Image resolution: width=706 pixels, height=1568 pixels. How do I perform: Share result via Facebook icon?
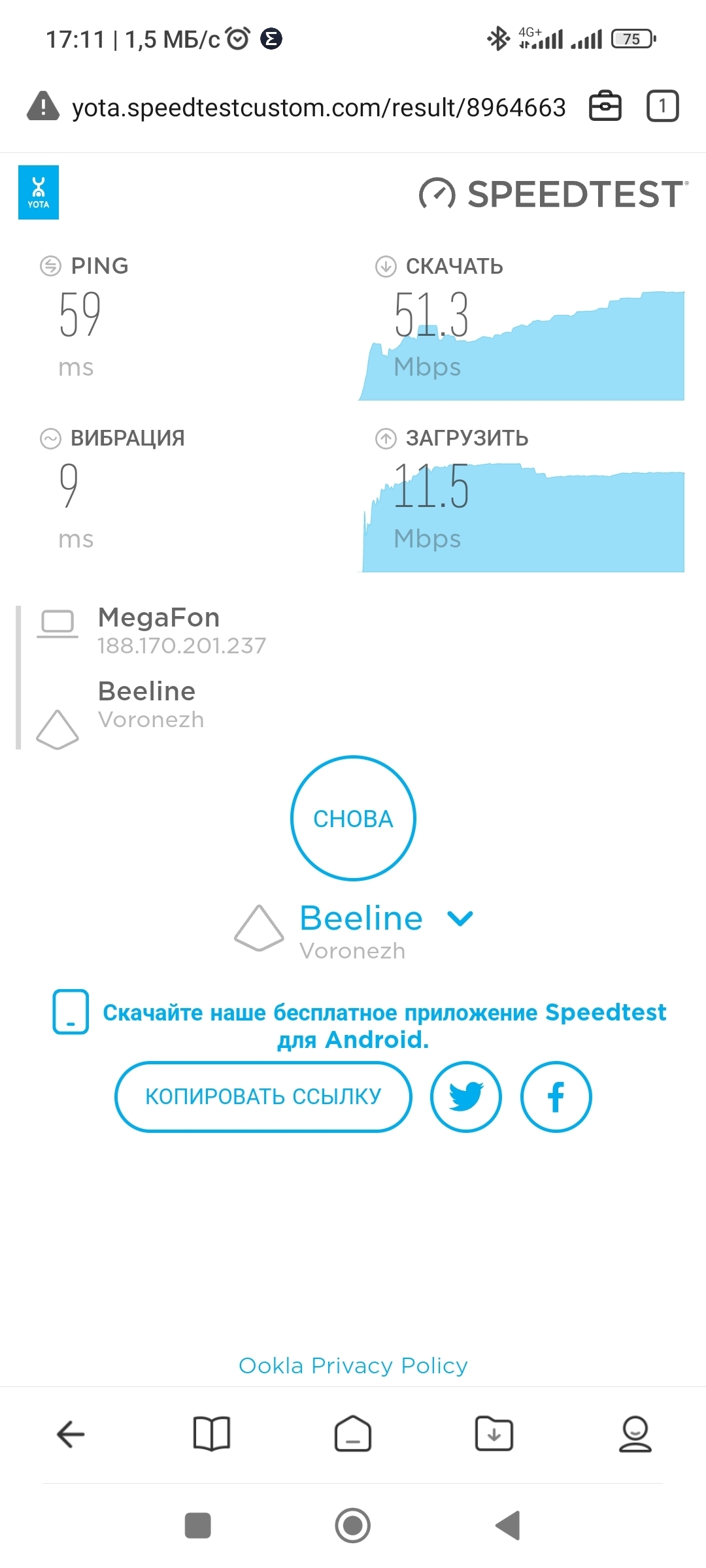pyautogui.click(x=556, y=1096)
